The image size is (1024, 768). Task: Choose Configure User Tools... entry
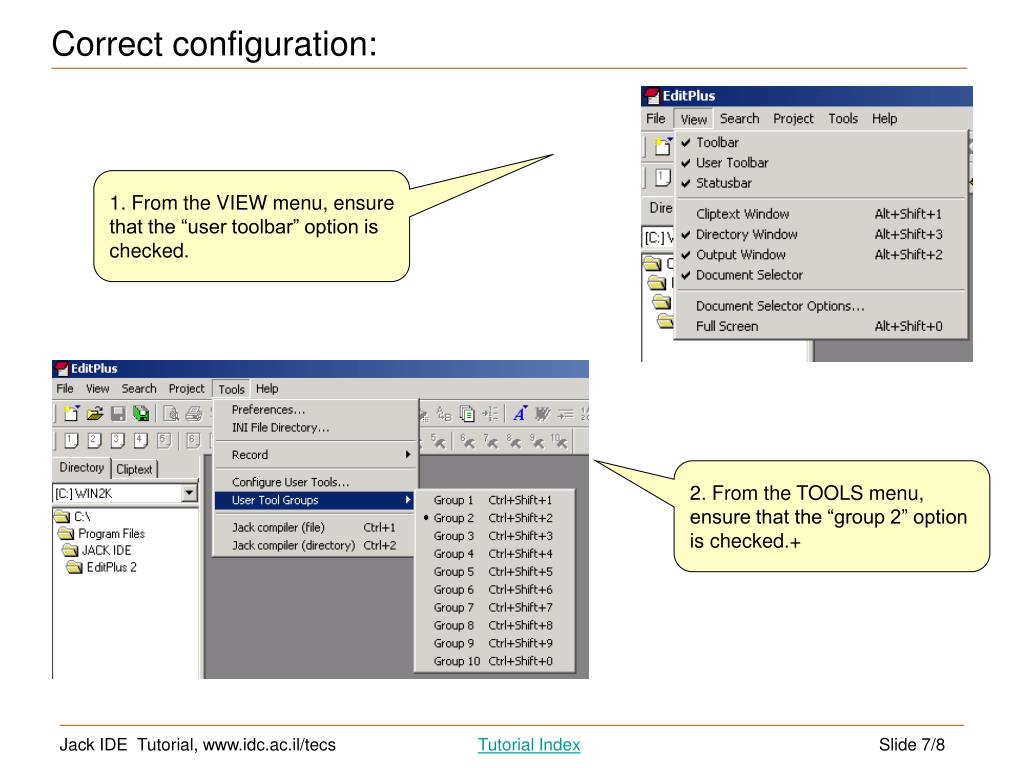(x=315, y=482)
